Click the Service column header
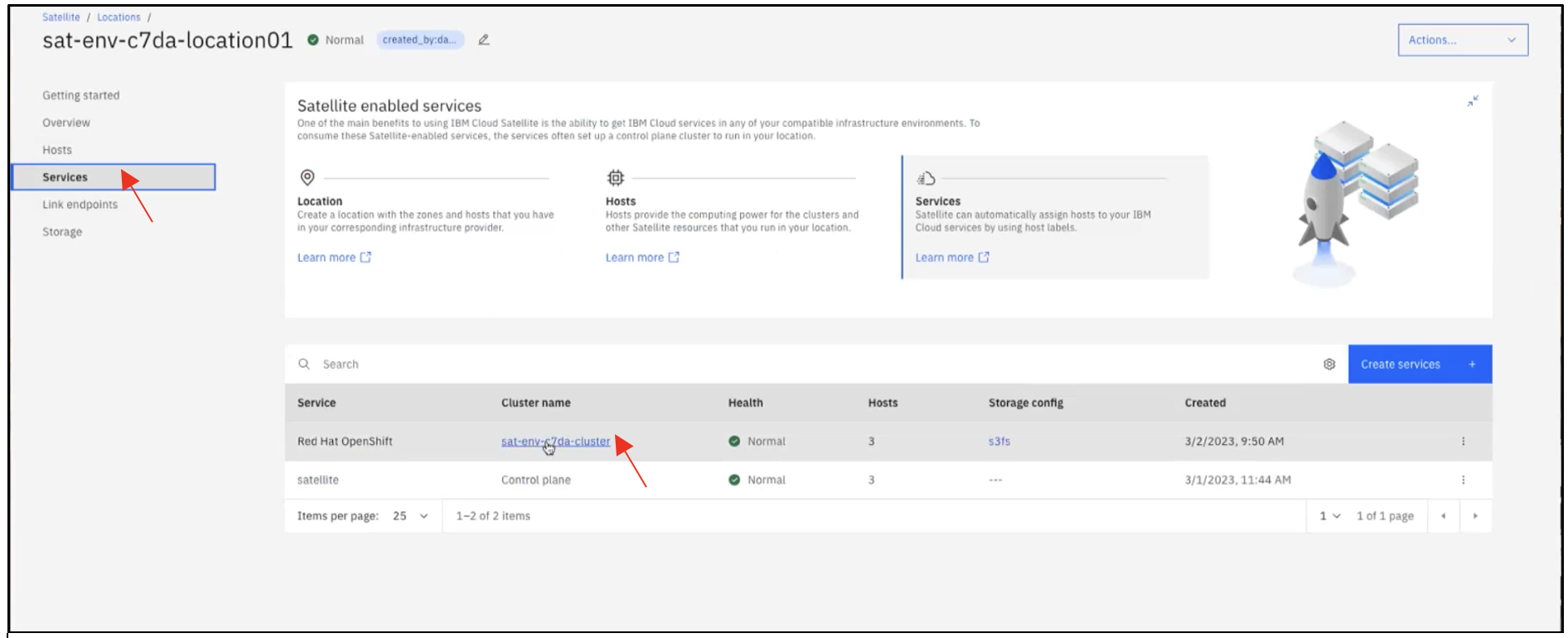The image size is (1568, 638). point(317,403)
